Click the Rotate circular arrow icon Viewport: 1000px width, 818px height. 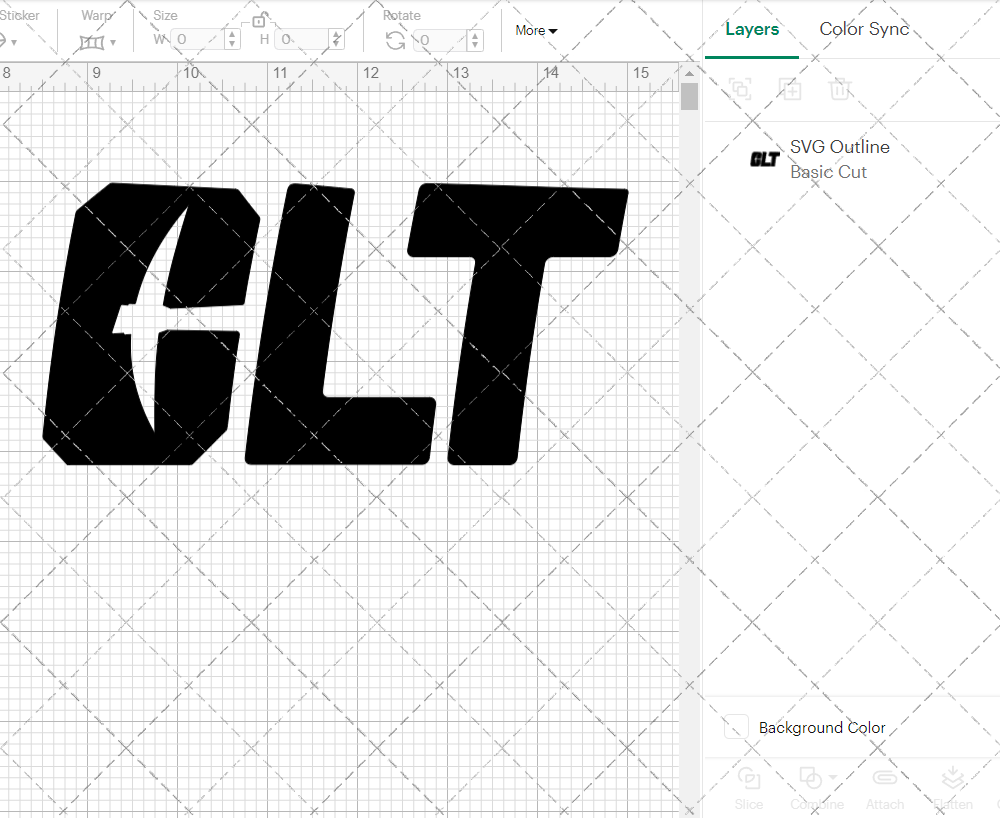point(395,39)
